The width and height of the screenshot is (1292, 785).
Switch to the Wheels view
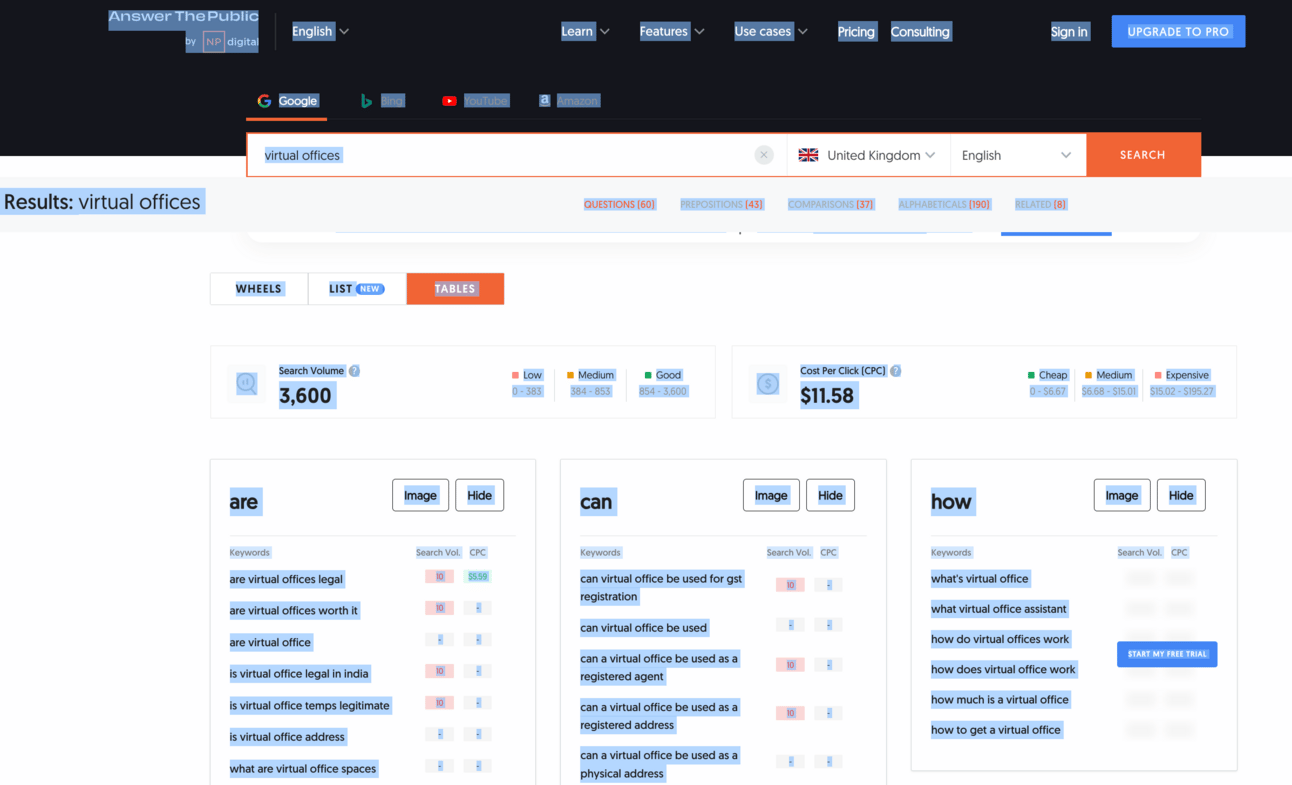click(259, 289)
